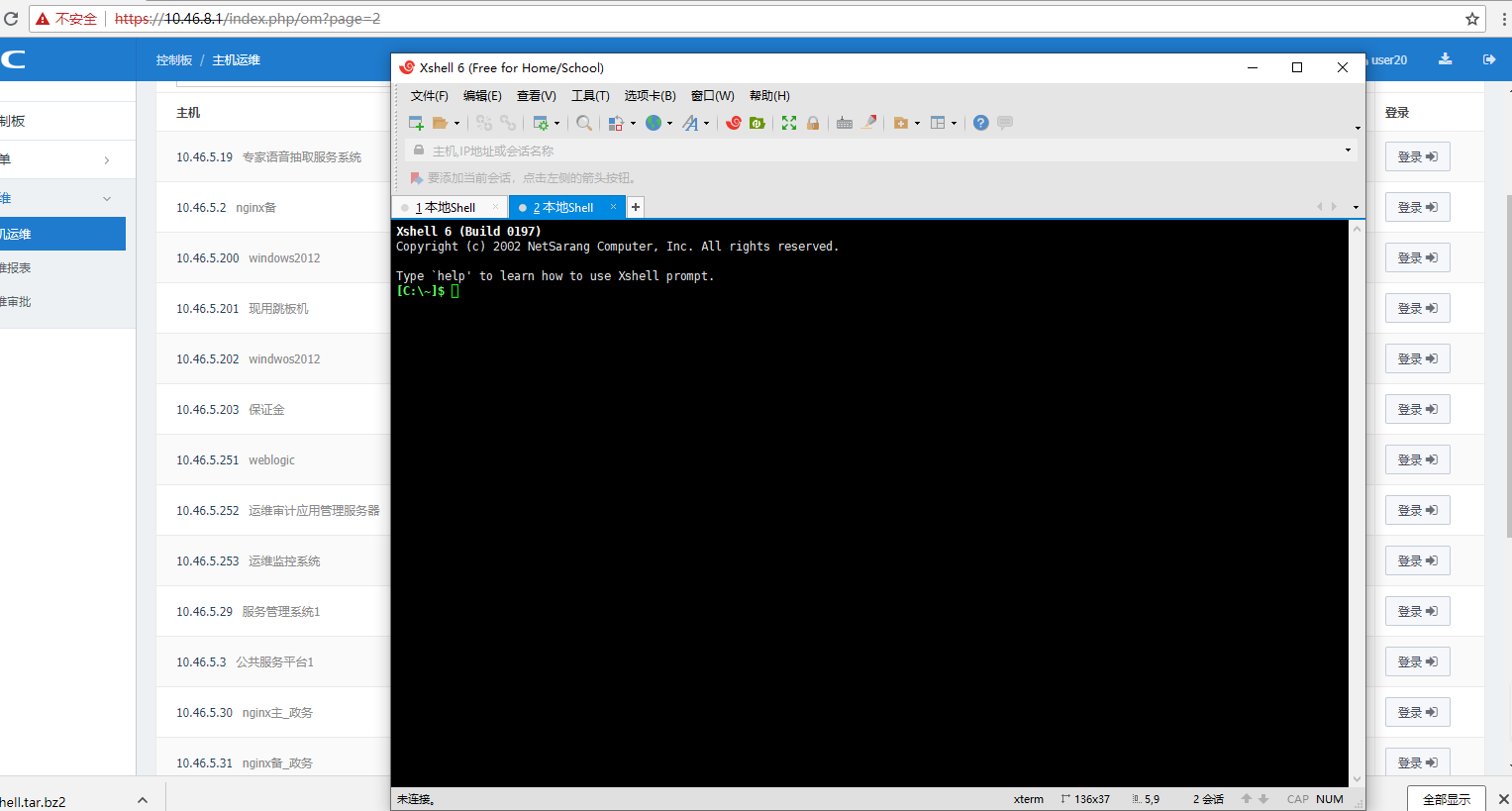Open the tab list dropdown arrow
This screenshot has width=1512, height=811.
click(x=1356, y=208)
